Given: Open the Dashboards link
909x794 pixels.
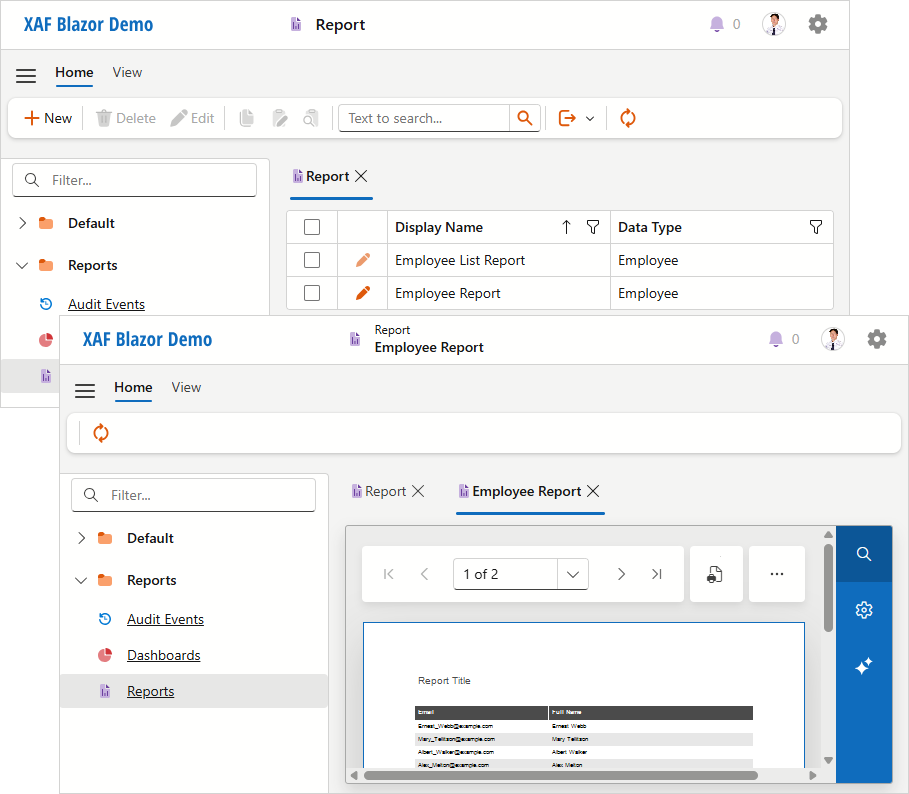Looking at the screenshot, I should [x=163, y=655].
